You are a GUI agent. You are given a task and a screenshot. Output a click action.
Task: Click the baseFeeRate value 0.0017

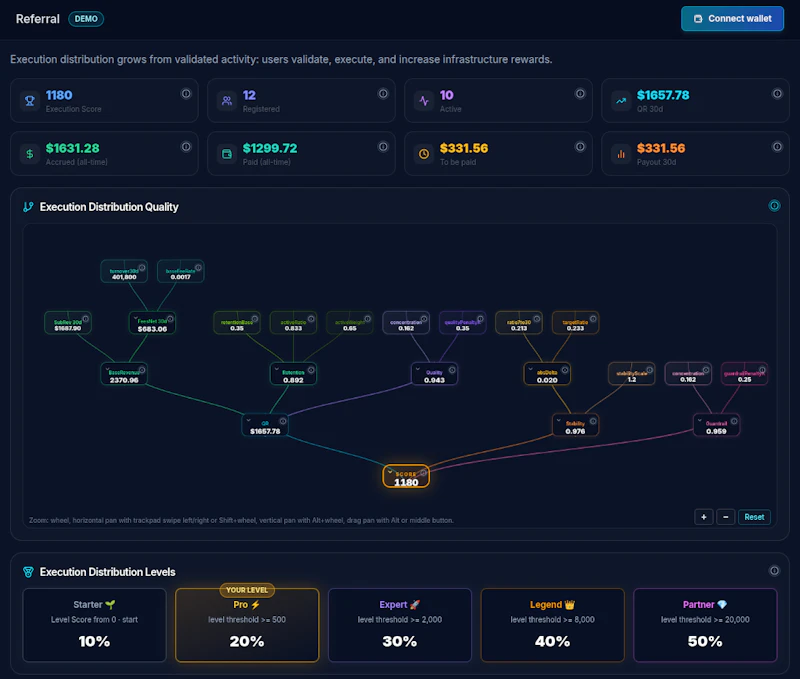coord(181,277)
